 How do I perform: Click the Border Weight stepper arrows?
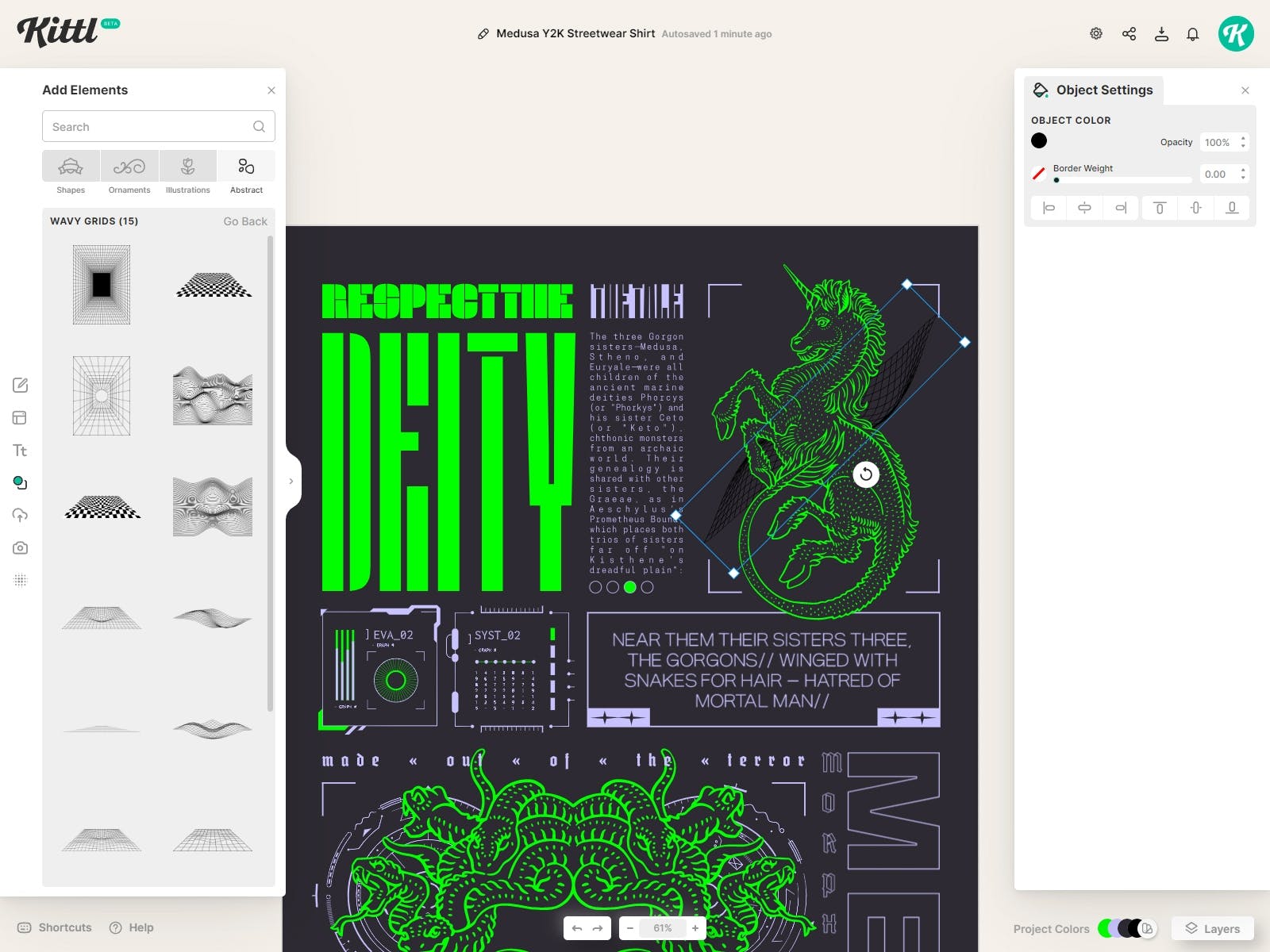tap(1243, 174)
